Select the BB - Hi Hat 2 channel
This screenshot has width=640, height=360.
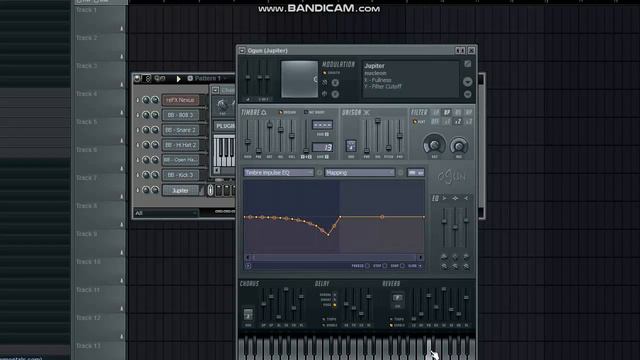point(180,145)
